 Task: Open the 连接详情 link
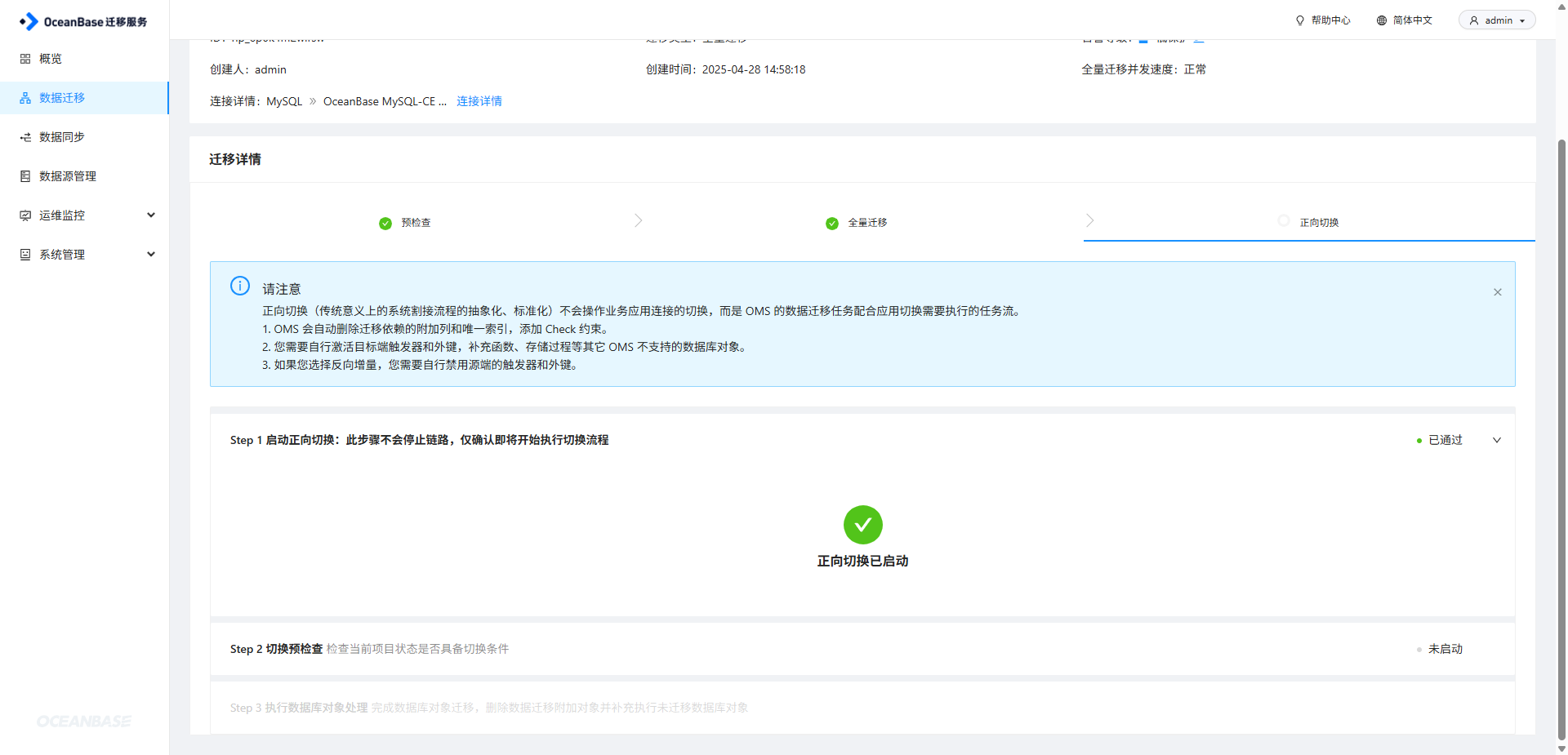click(479, 101)
